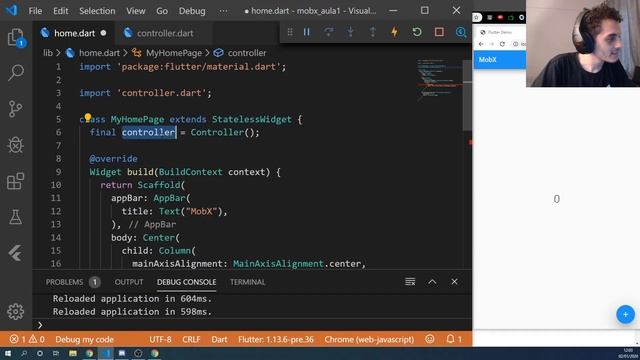Click Step Into in the debug toolbar
The image size is (640, 360).
coord(351,32)
